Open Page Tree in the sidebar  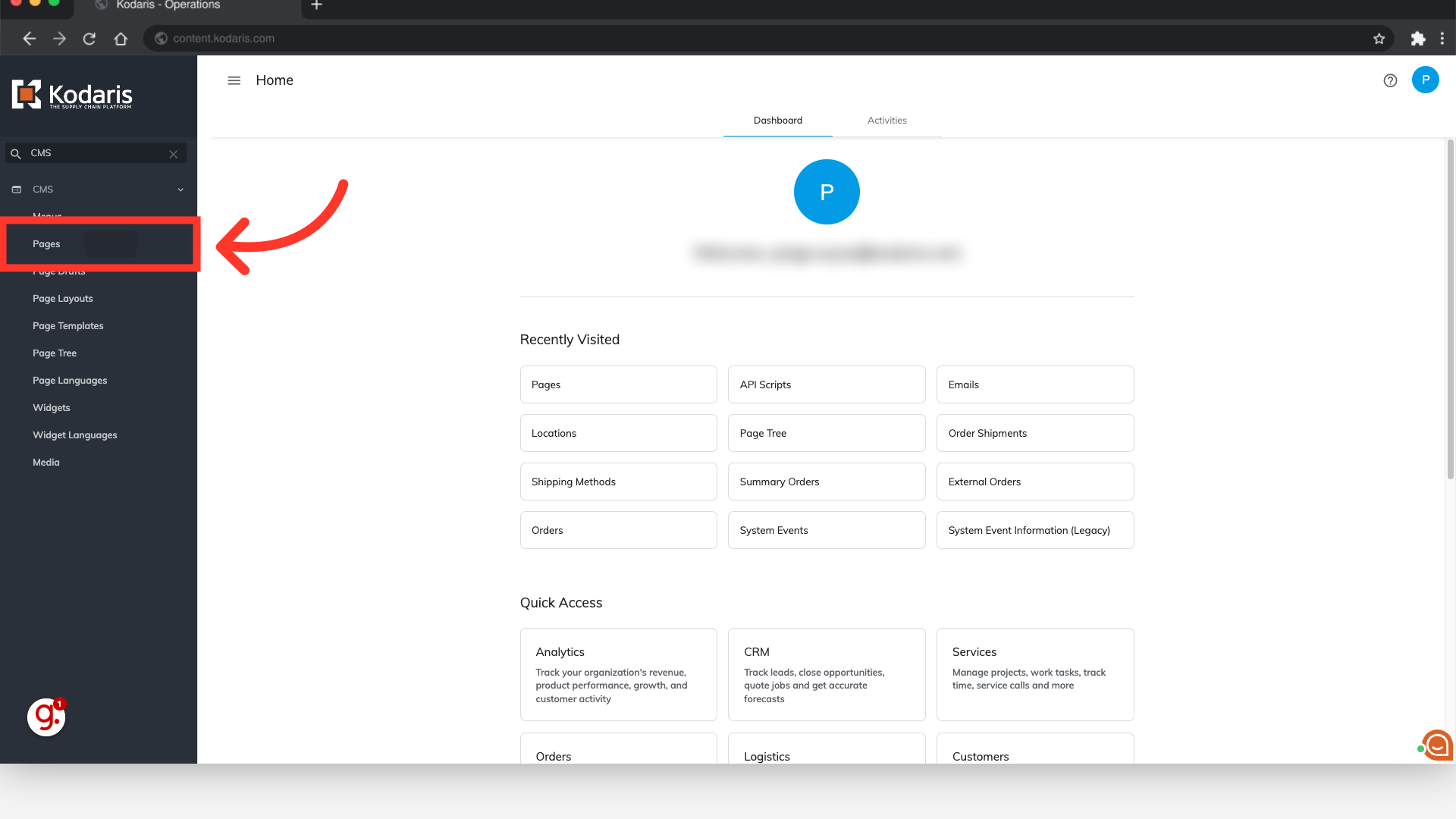click(55, 353)
